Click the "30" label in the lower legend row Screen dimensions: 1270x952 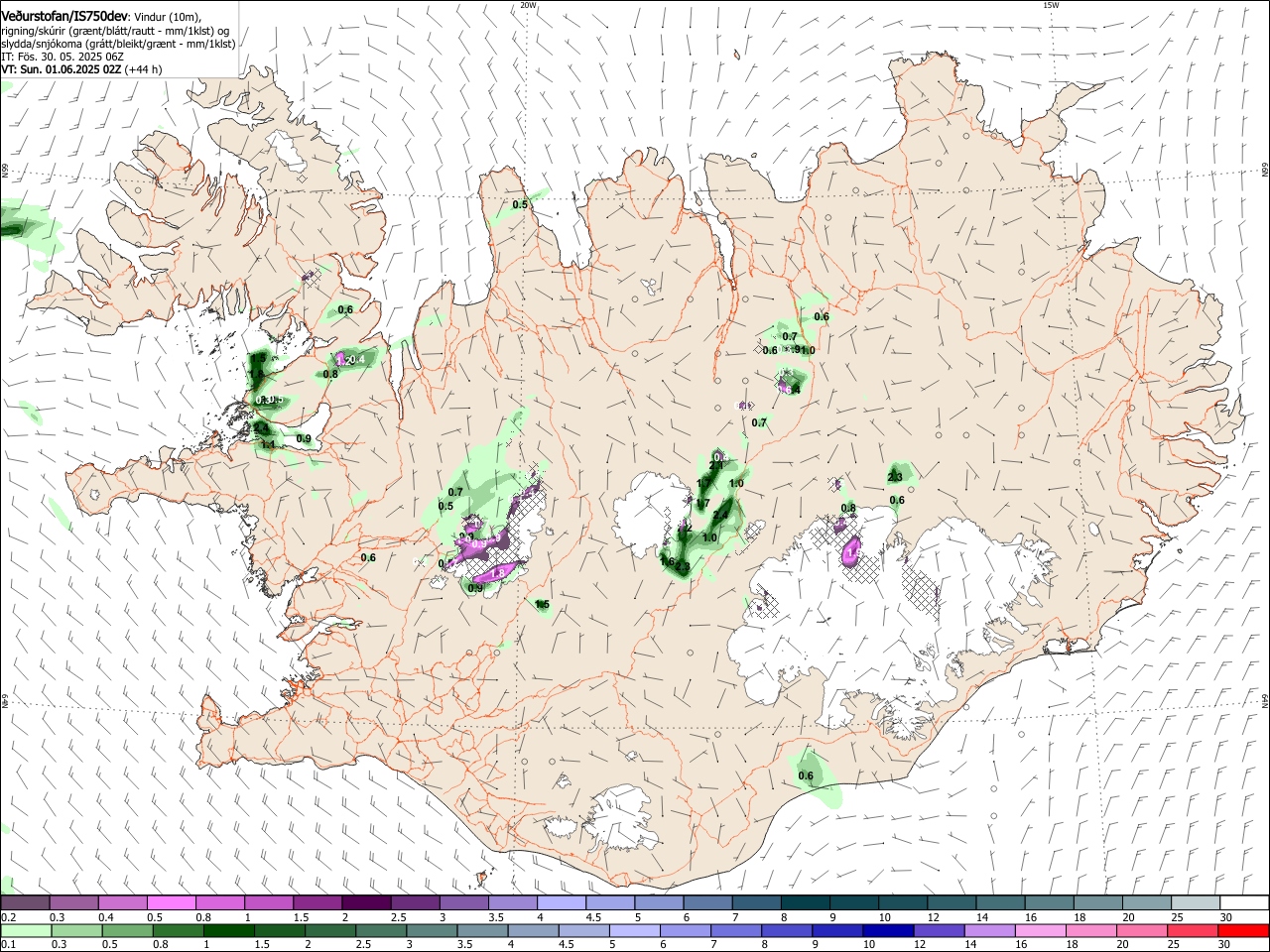[x=1226, y=945]
